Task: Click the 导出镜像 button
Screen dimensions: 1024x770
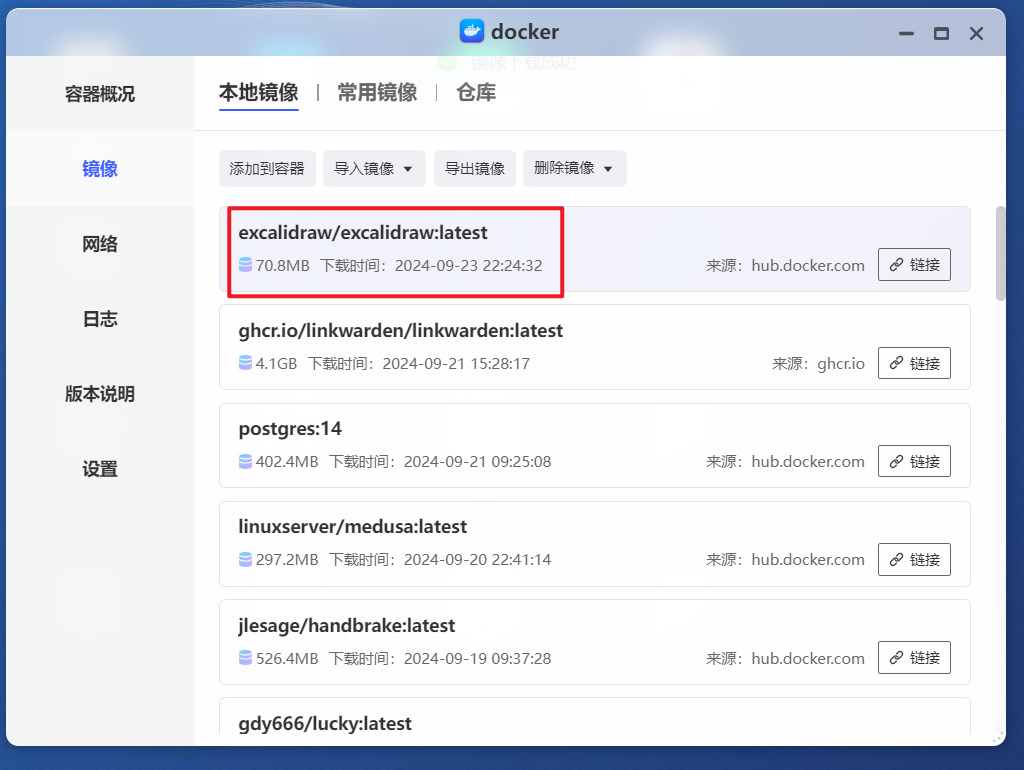Action: (x=474, y=168)
